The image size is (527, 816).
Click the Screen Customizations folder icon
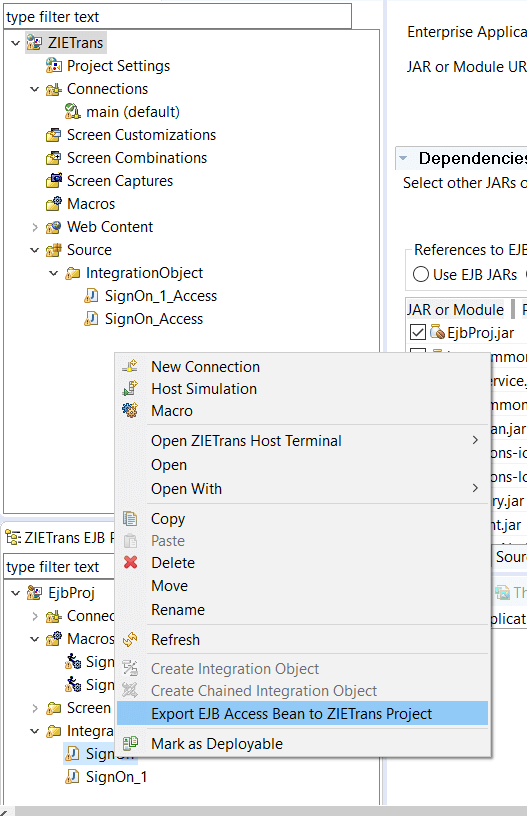[x=53, y=135]
